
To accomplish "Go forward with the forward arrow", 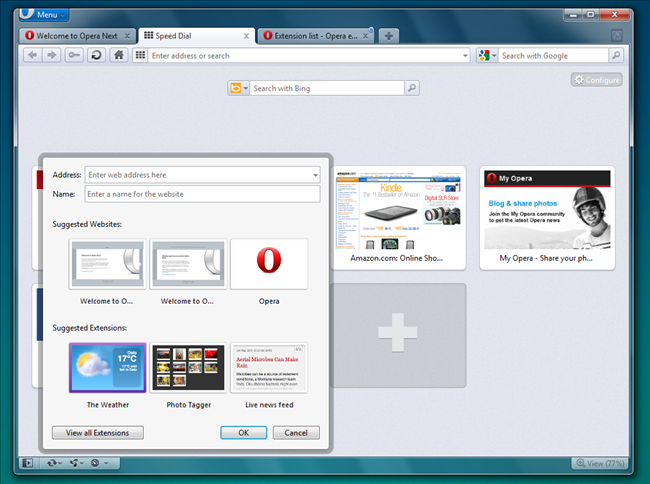I will (x=52, y=55).
